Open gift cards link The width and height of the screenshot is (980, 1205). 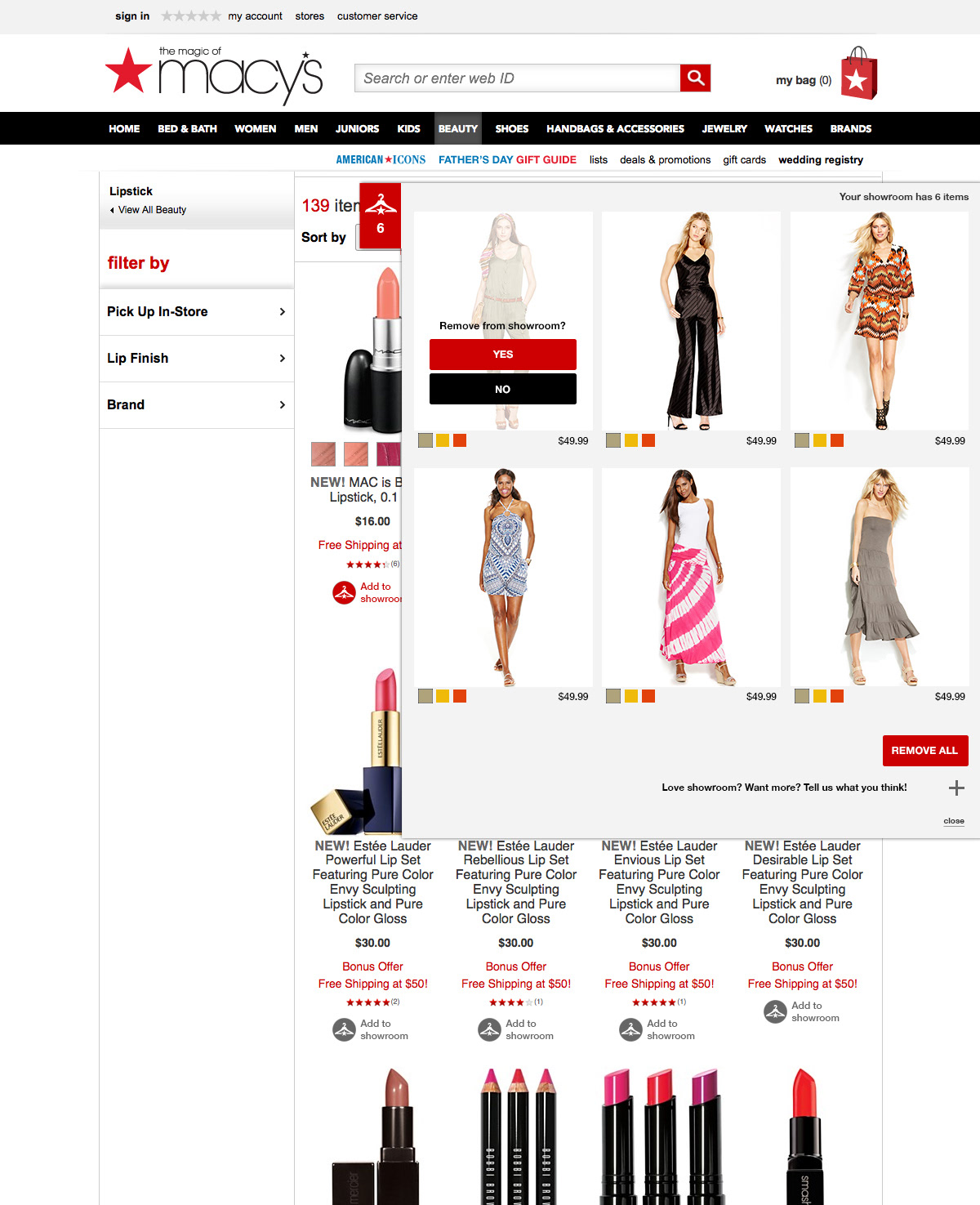click(744, 159)
